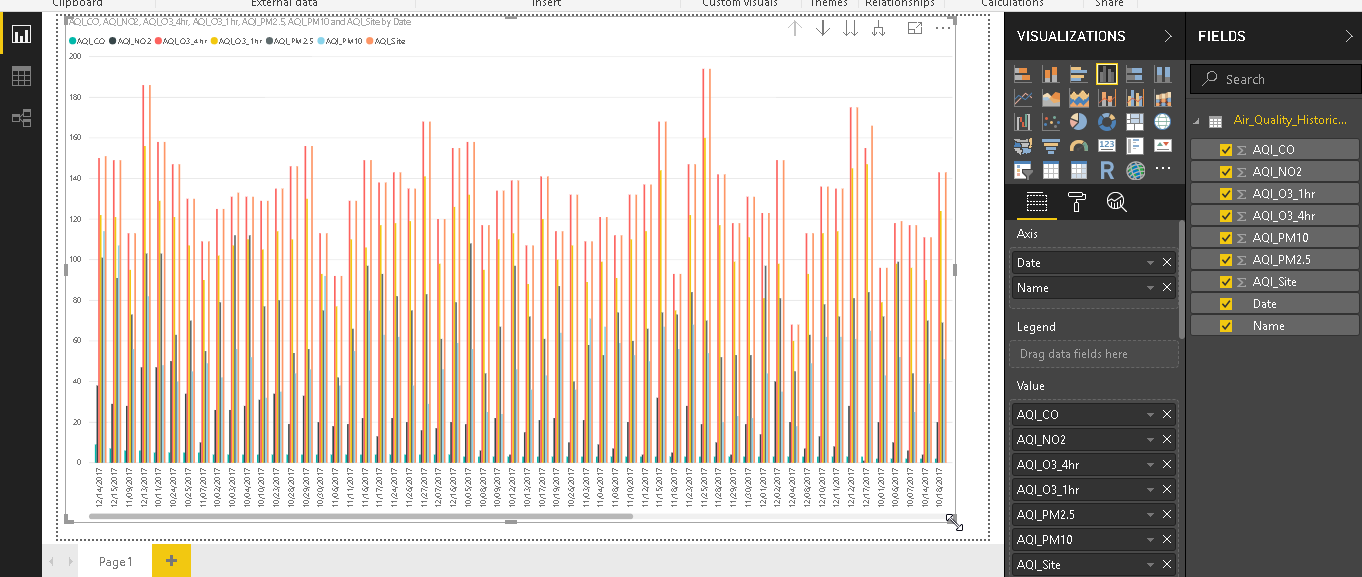This screenshot has width=1362, height=577.
Task: Uncheck the AQI_O3_4hr field checkbox
Action: click(x=1226, y=216)
